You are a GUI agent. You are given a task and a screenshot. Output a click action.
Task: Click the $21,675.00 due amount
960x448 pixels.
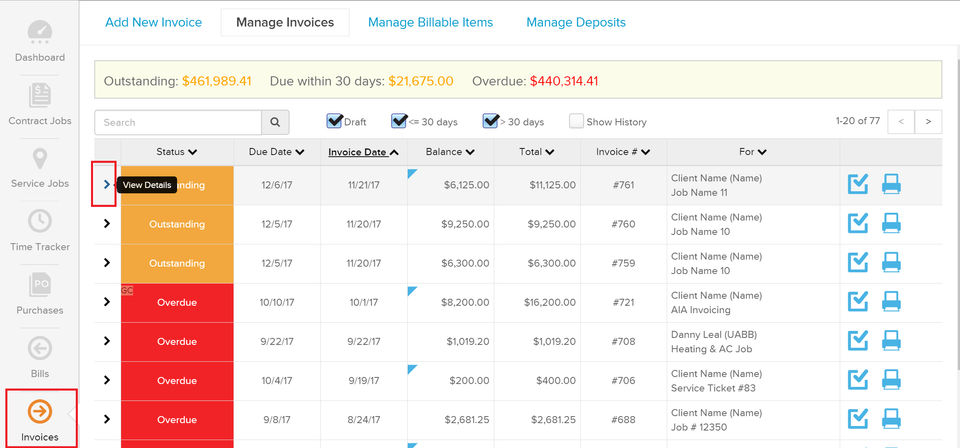click(421, 81)
